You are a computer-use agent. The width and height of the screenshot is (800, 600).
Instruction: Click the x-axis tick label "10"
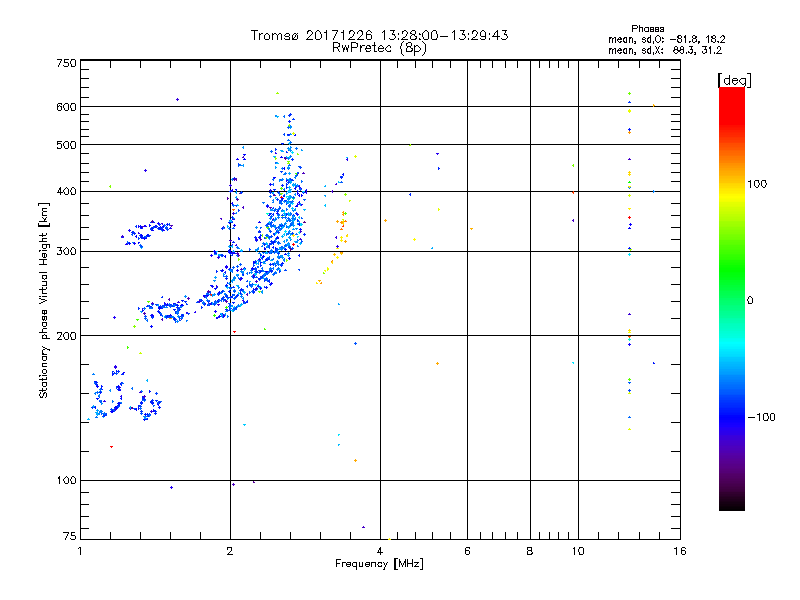[578, 551]
